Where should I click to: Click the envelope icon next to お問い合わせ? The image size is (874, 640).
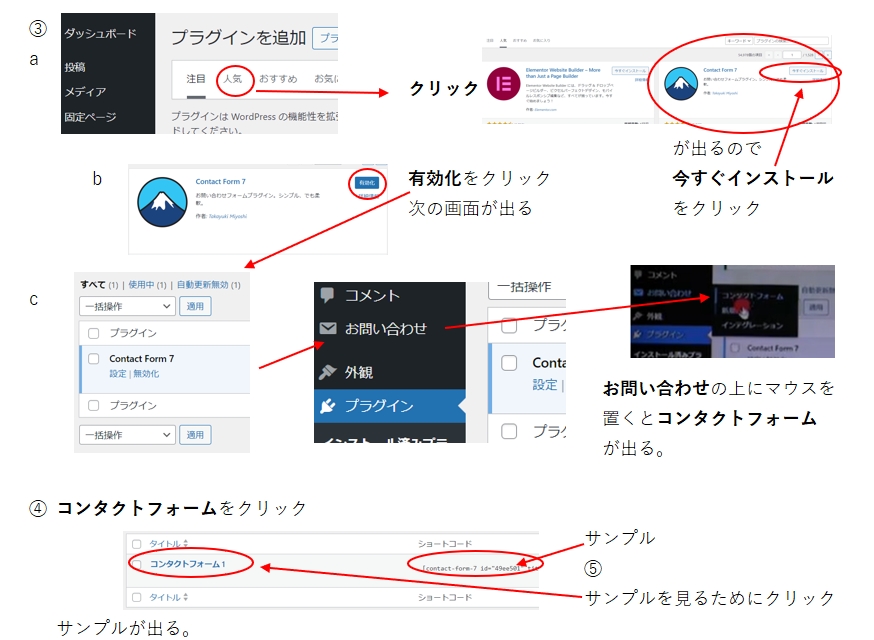point(326,329)
